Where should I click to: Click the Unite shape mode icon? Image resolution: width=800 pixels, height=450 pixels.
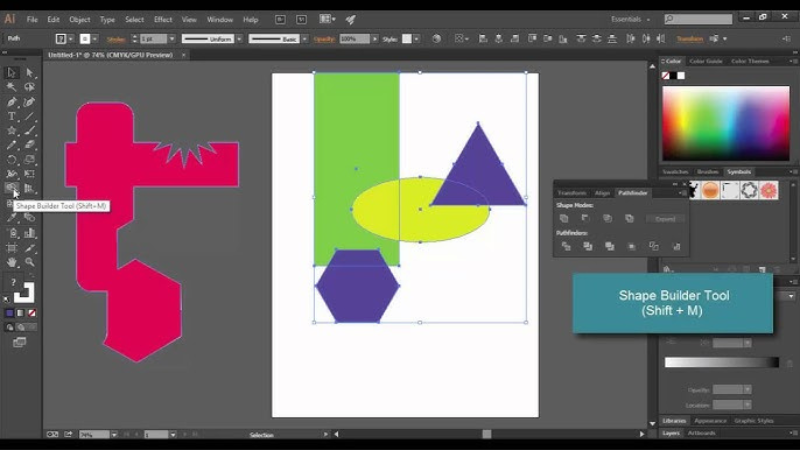[564, 218]
